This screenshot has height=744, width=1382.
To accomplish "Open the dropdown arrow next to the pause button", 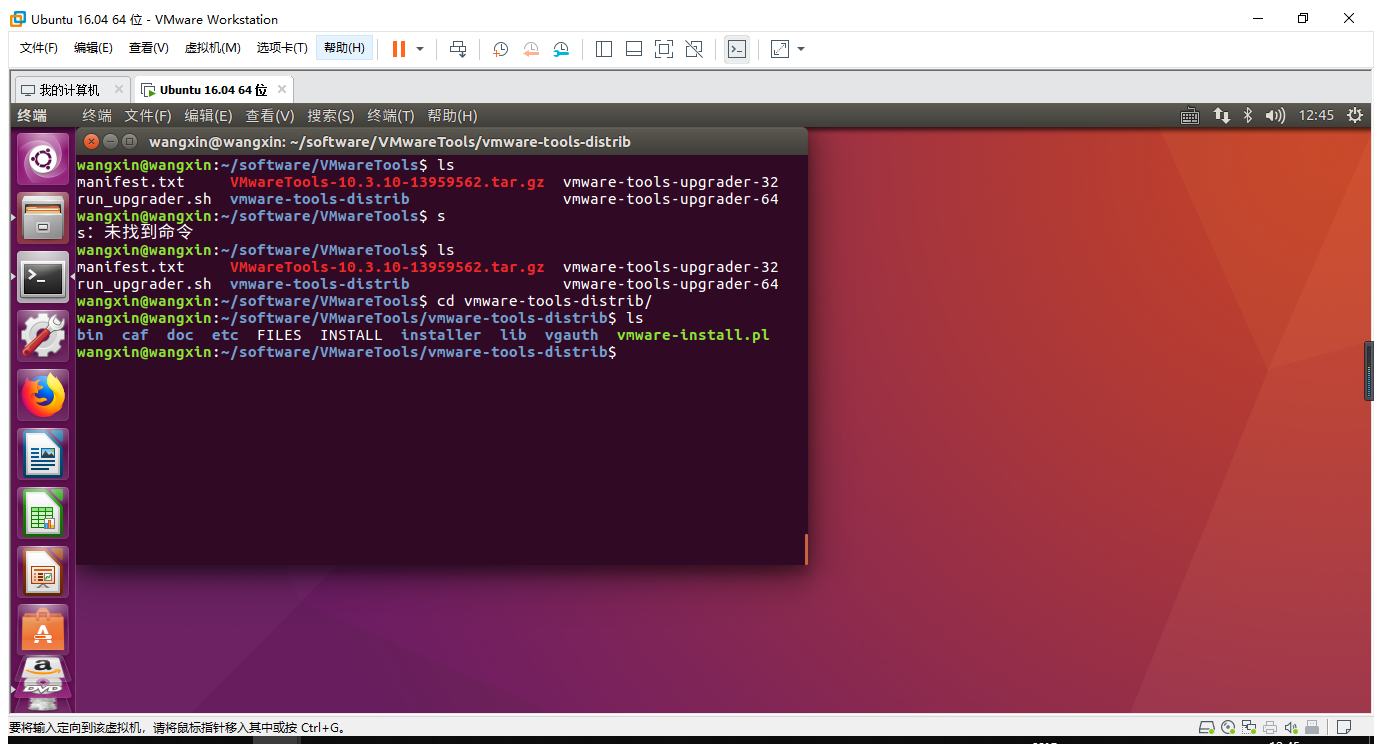I will pos(420,49).
